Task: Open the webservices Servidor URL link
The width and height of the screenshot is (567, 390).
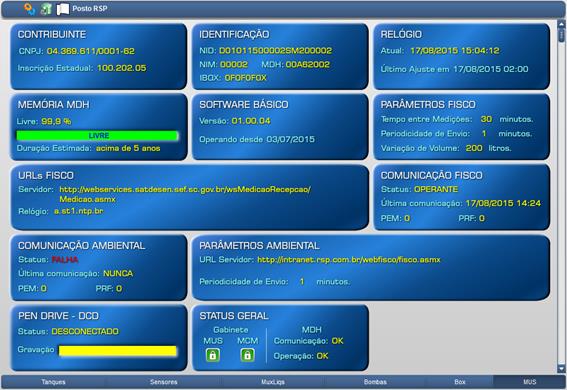Action: (185, 194)
